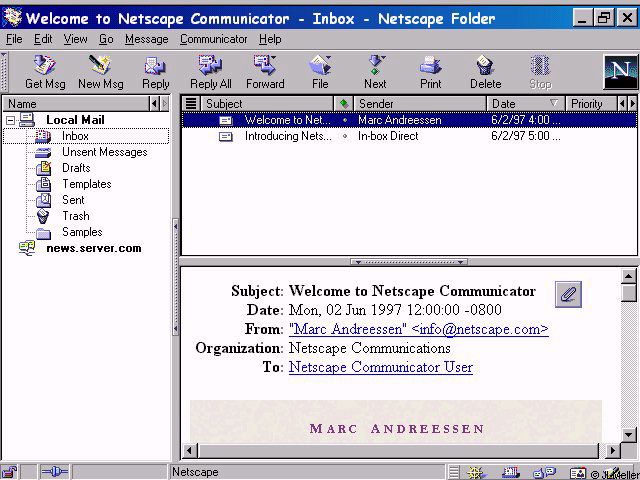This screenshot has height=480, width=640.
Task: Click sender Marc Andreessen in list
Action: 400,120
